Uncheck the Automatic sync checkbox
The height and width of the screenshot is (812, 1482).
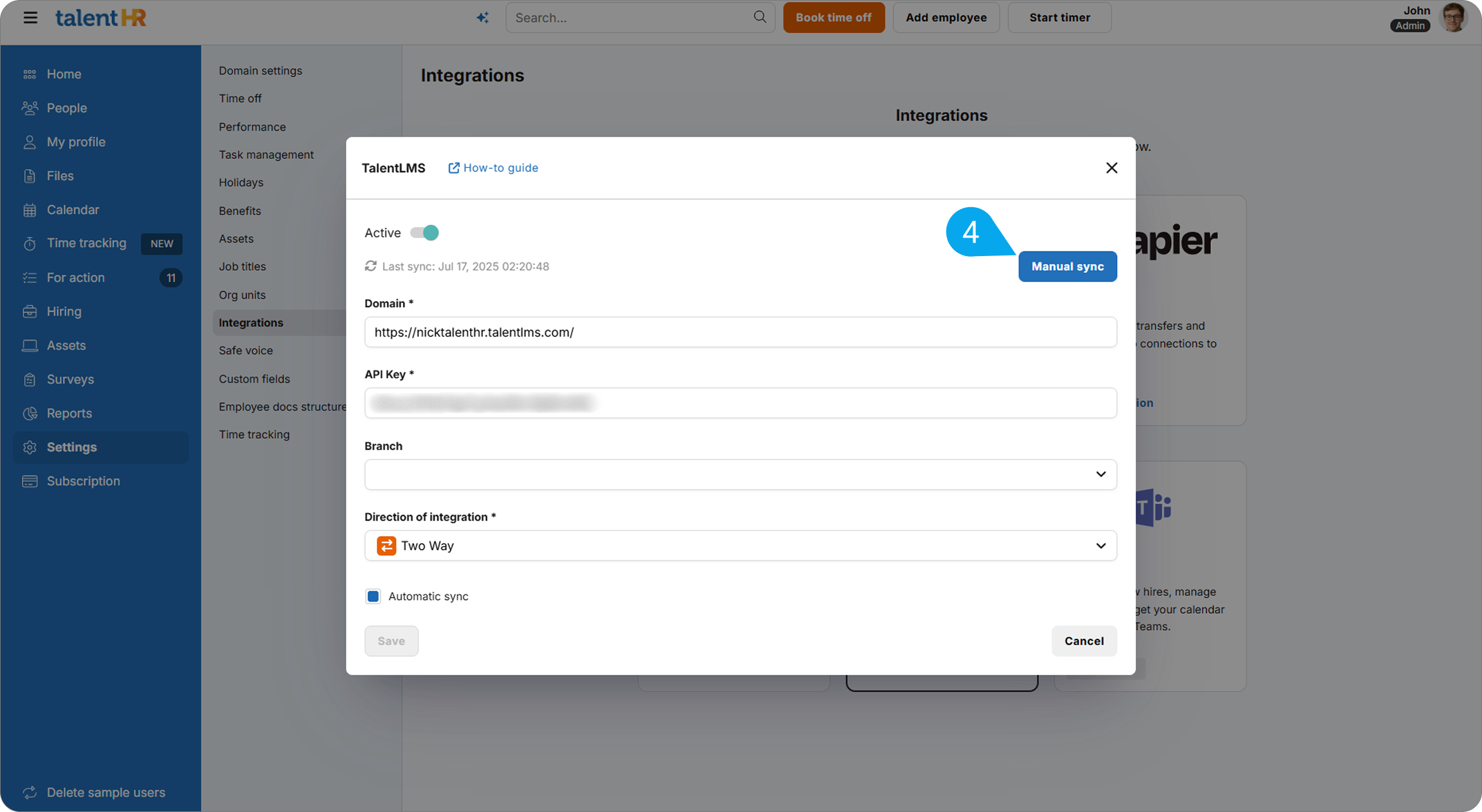pyautogui.click(x=373, y=596)
